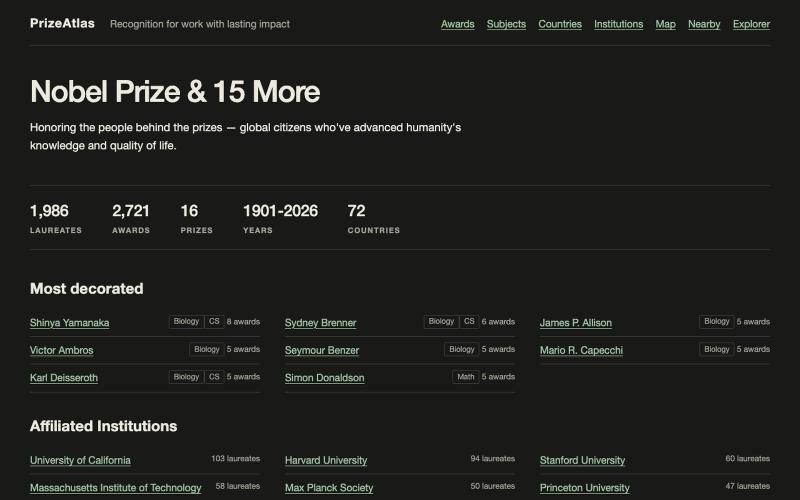Image resolution: width=800 pixels, height=500 pixels.
Task: Open Massachusetts Institute of Technology link
Action: (x=115, y=488)
